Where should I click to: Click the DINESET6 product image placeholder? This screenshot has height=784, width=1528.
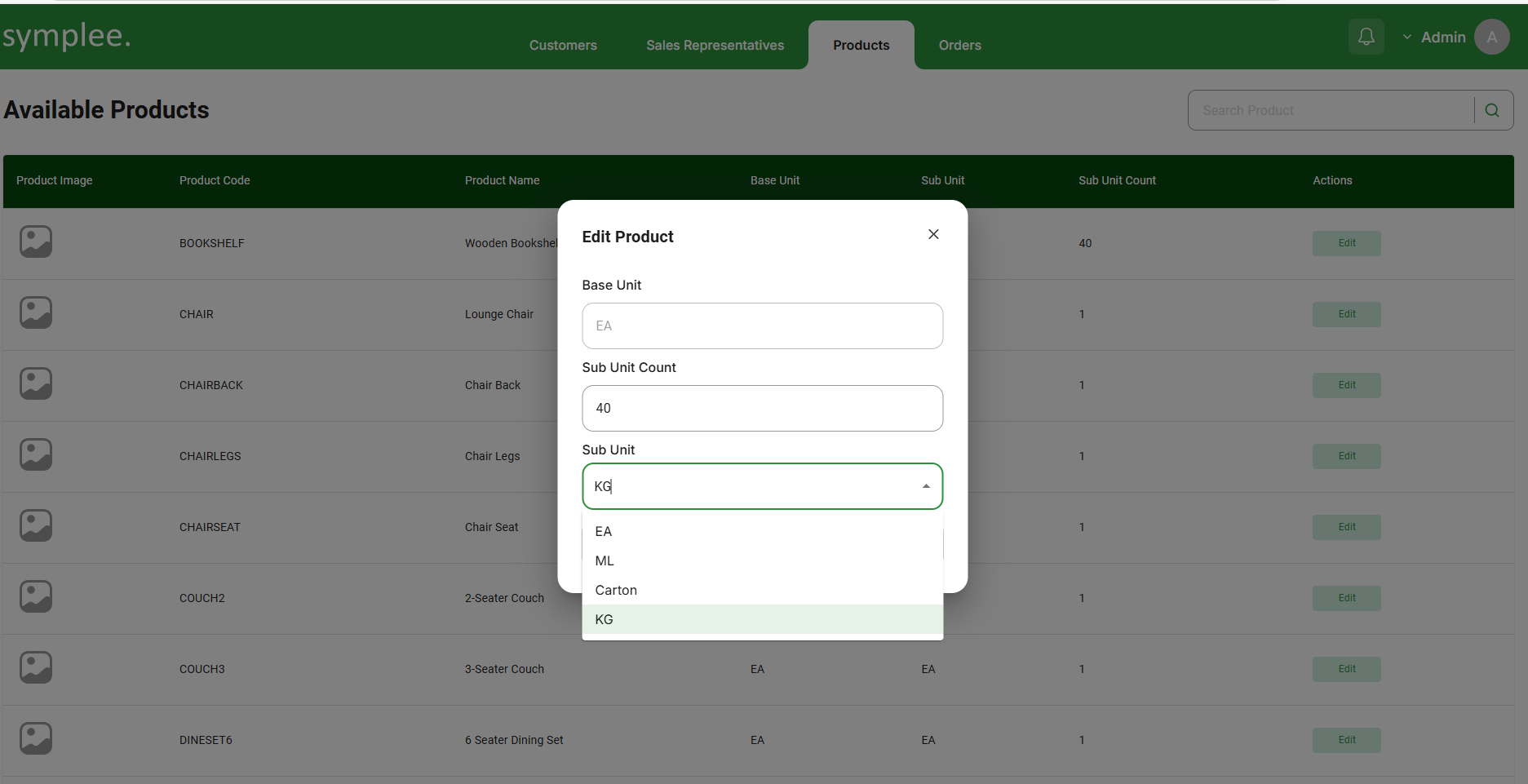36,739
